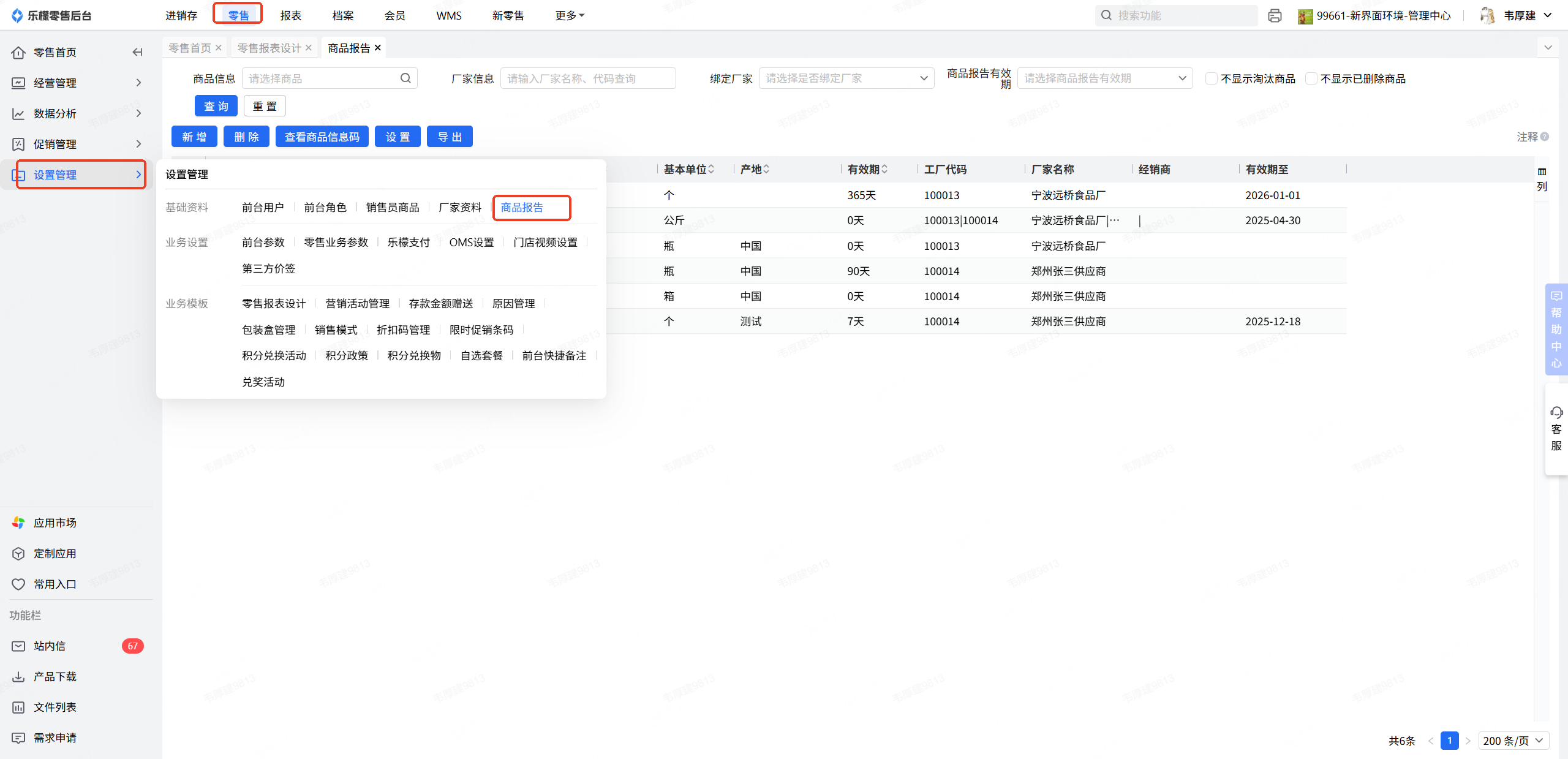
Task: Collapse the sidebar with the arrow icon
Action: [137, 52]
